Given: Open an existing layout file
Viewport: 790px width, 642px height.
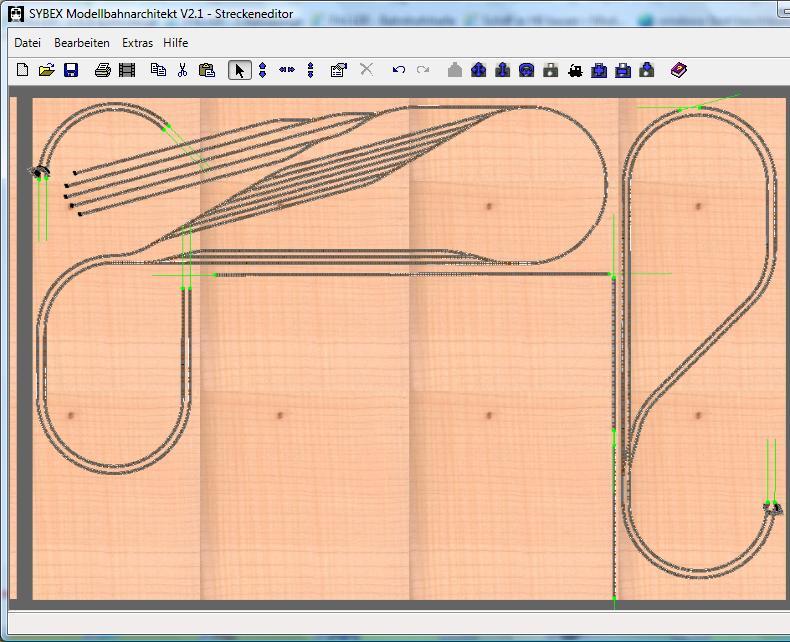Looking at the screenshot, I should pyautogui.click(x=46, y=70).
